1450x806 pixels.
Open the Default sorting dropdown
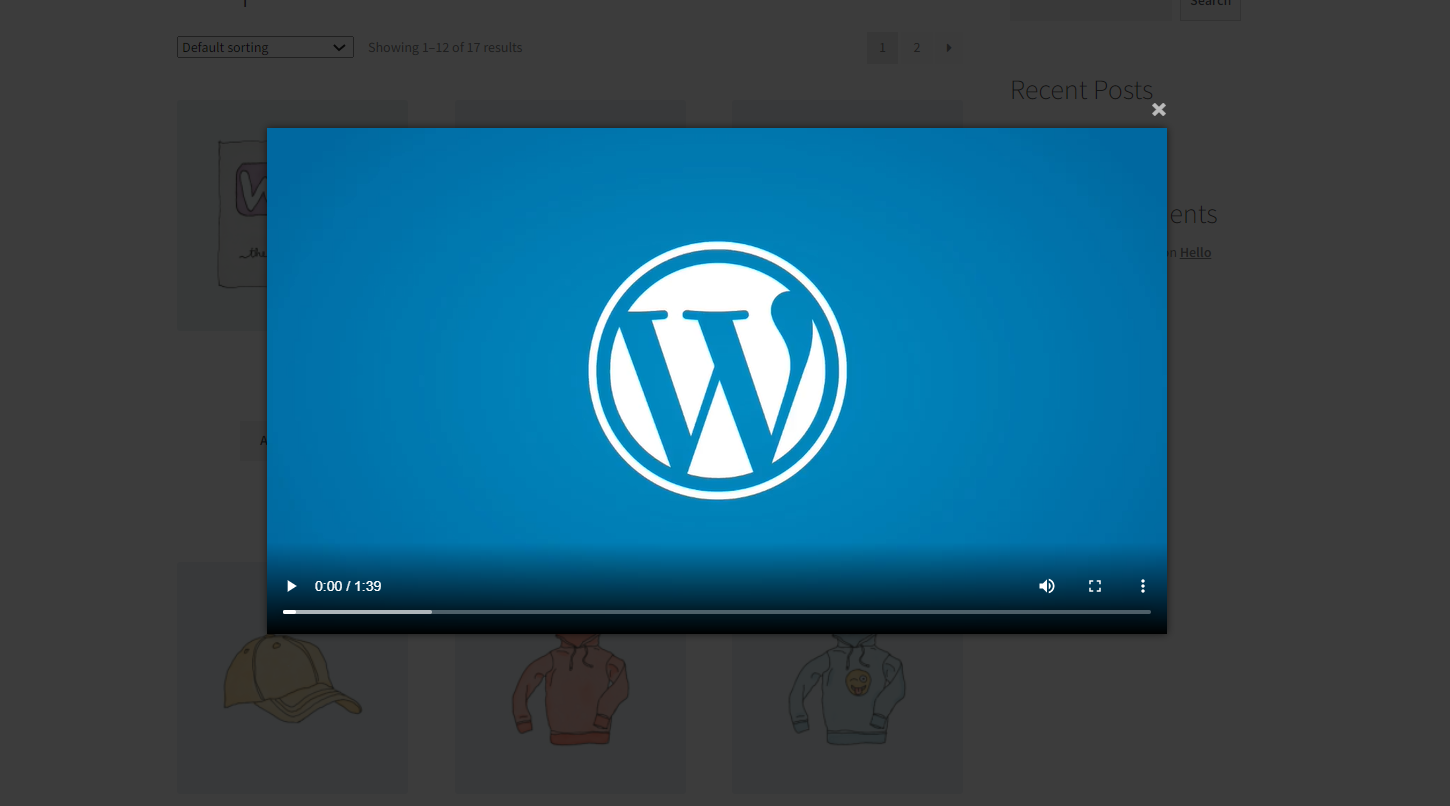pos(265,47)
